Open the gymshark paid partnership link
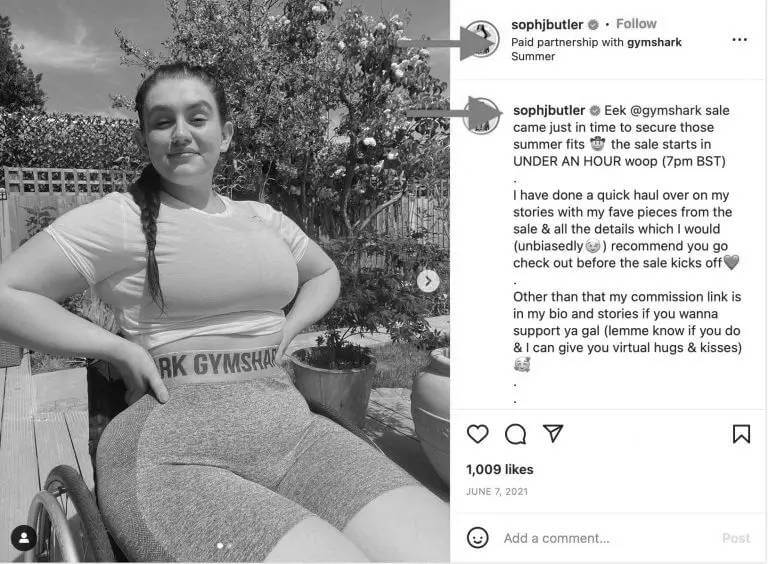Viewport: 768px width, 564px height. (654, 42)
